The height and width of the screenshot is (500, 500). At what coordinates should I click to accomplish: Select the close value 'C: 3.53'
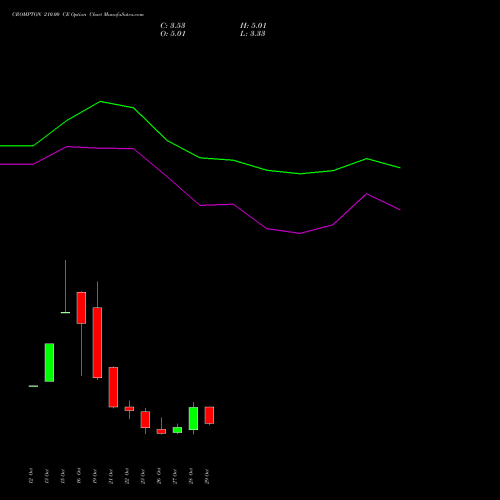pyautogui.click(x=173, y=26)
